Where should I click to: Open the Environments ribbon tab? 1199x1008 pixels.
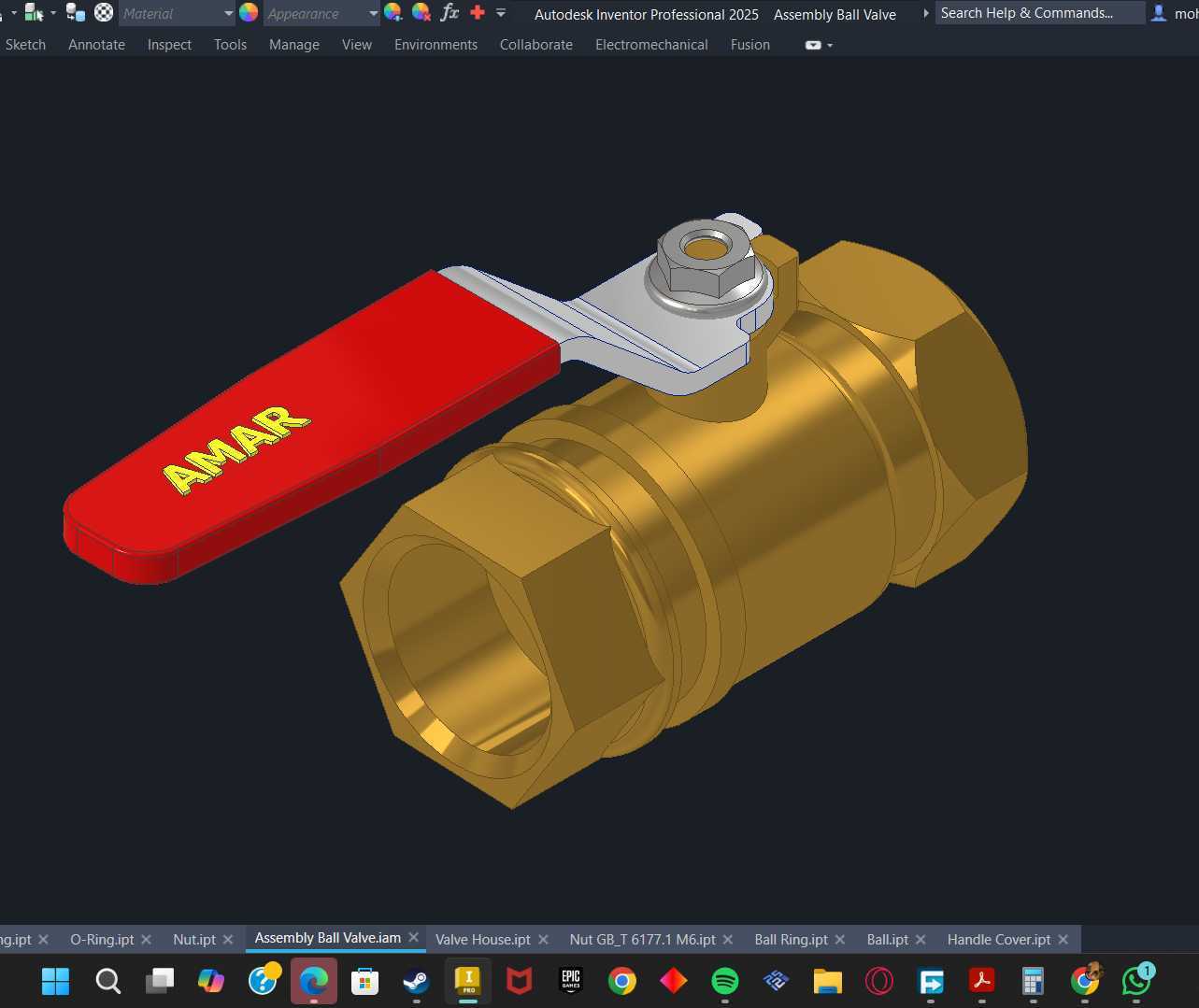[435, 45]
